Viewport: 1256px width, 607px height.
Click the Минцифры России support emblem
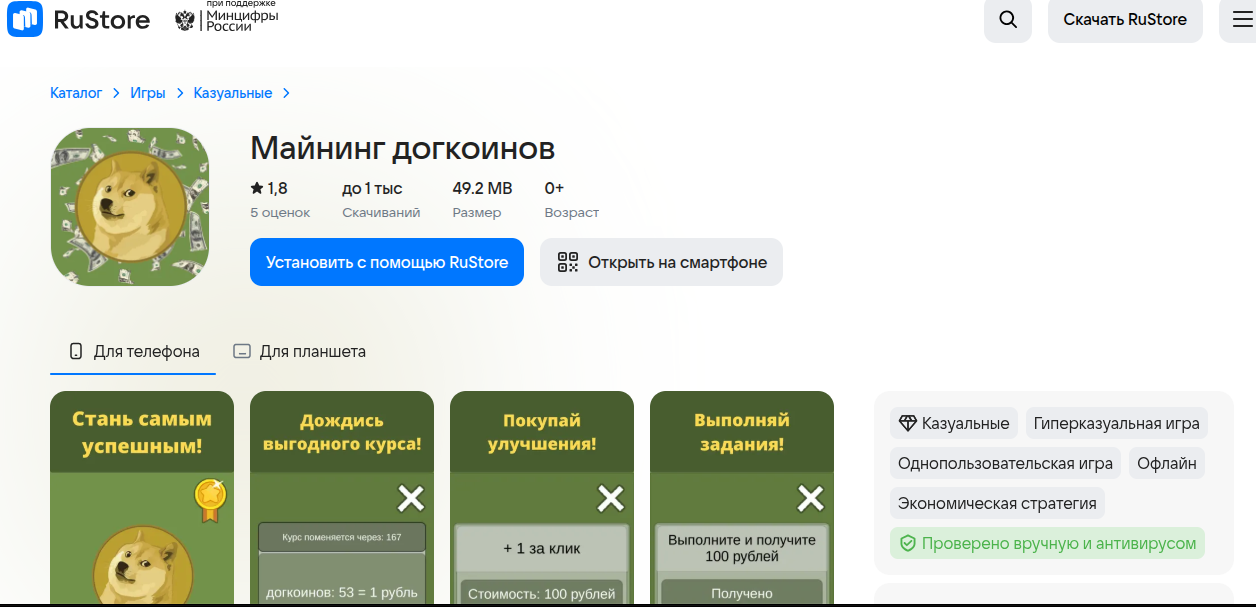(x=227, y=18)
